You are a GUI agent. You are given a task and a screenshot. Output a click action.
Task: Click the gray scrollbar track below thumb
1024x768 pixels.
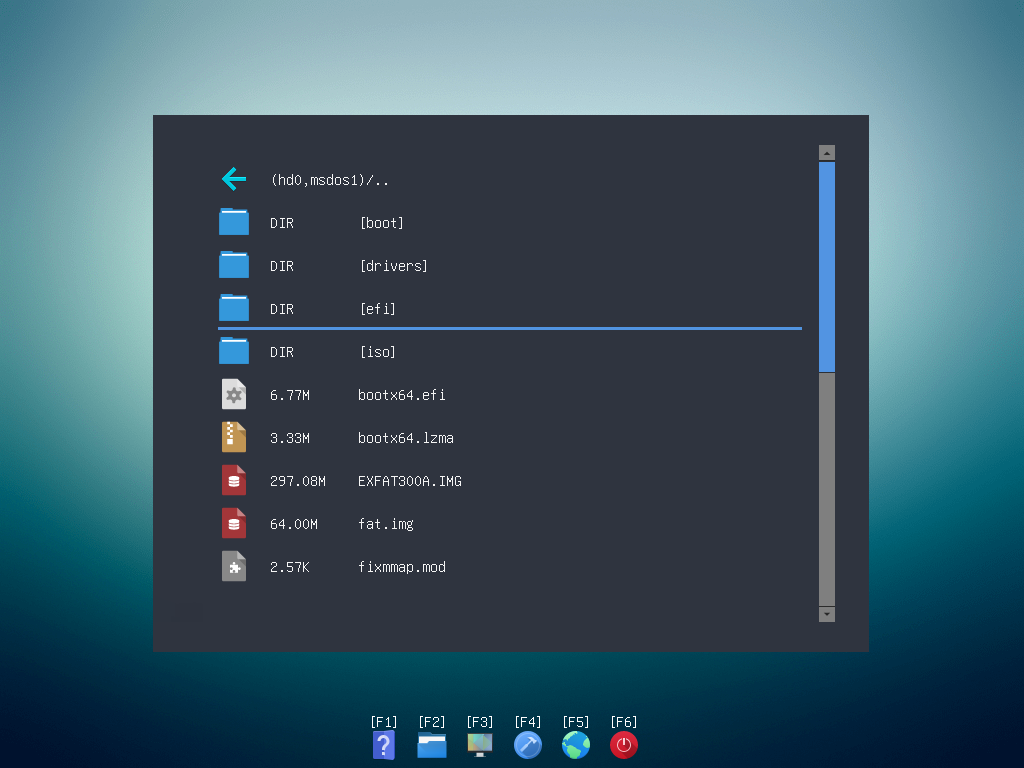(827, 489)
